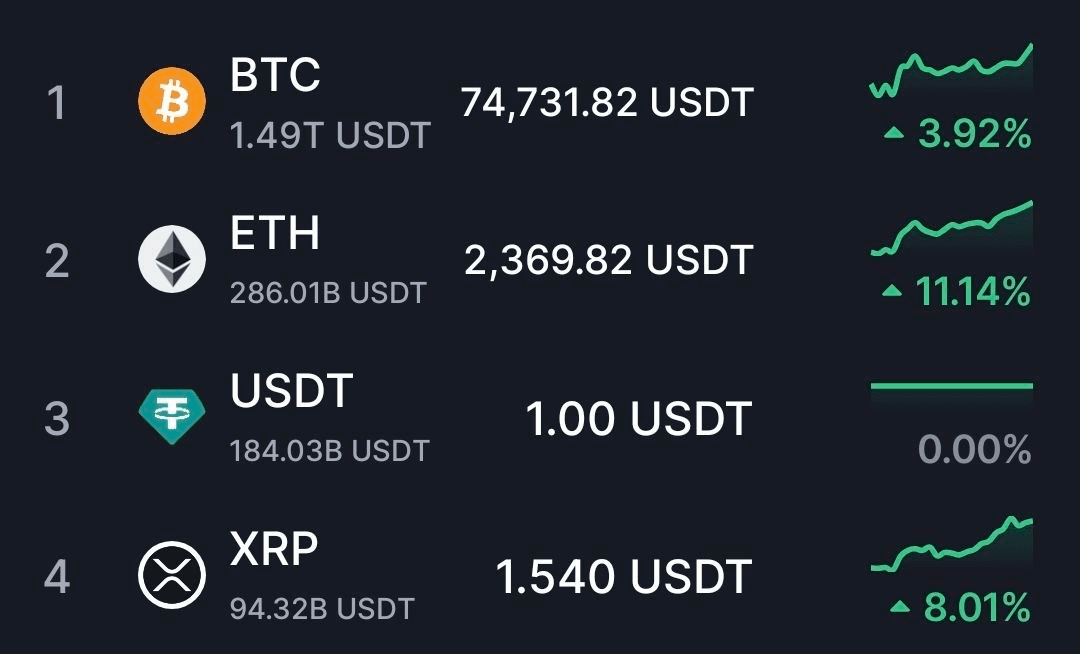View the BTC sparkline price chart
The width and height of the screenshot is (1080, 654).
point(951,73)
